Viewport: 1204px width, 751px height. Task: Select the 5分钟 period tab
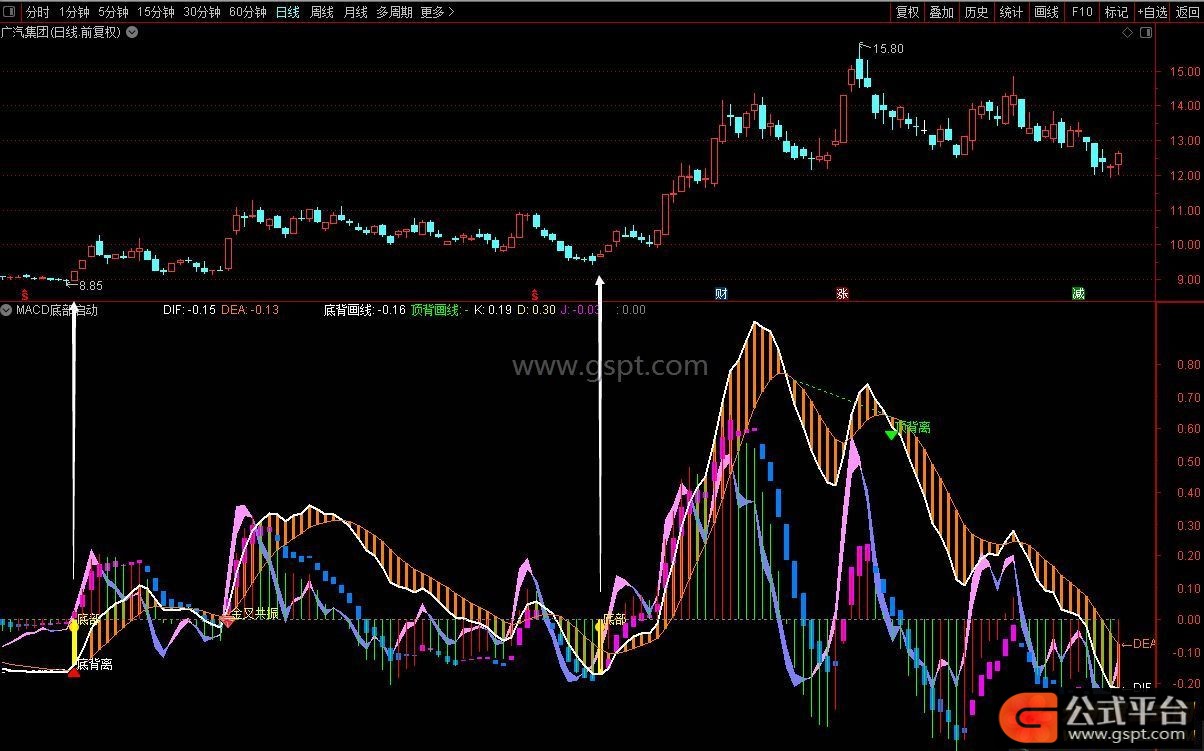pos(113,12)
